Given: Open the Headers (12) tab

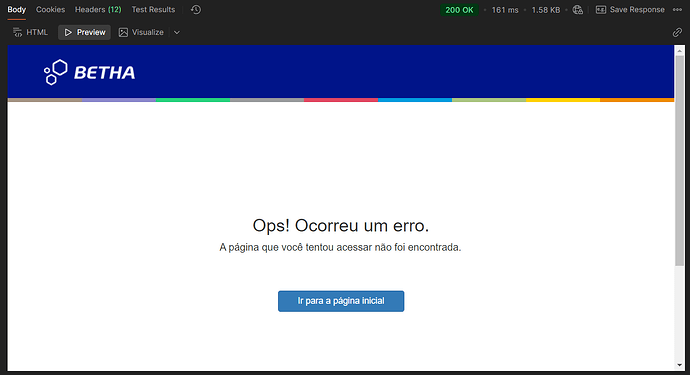Looking at the screenshot, I should (x=98, y=10).
